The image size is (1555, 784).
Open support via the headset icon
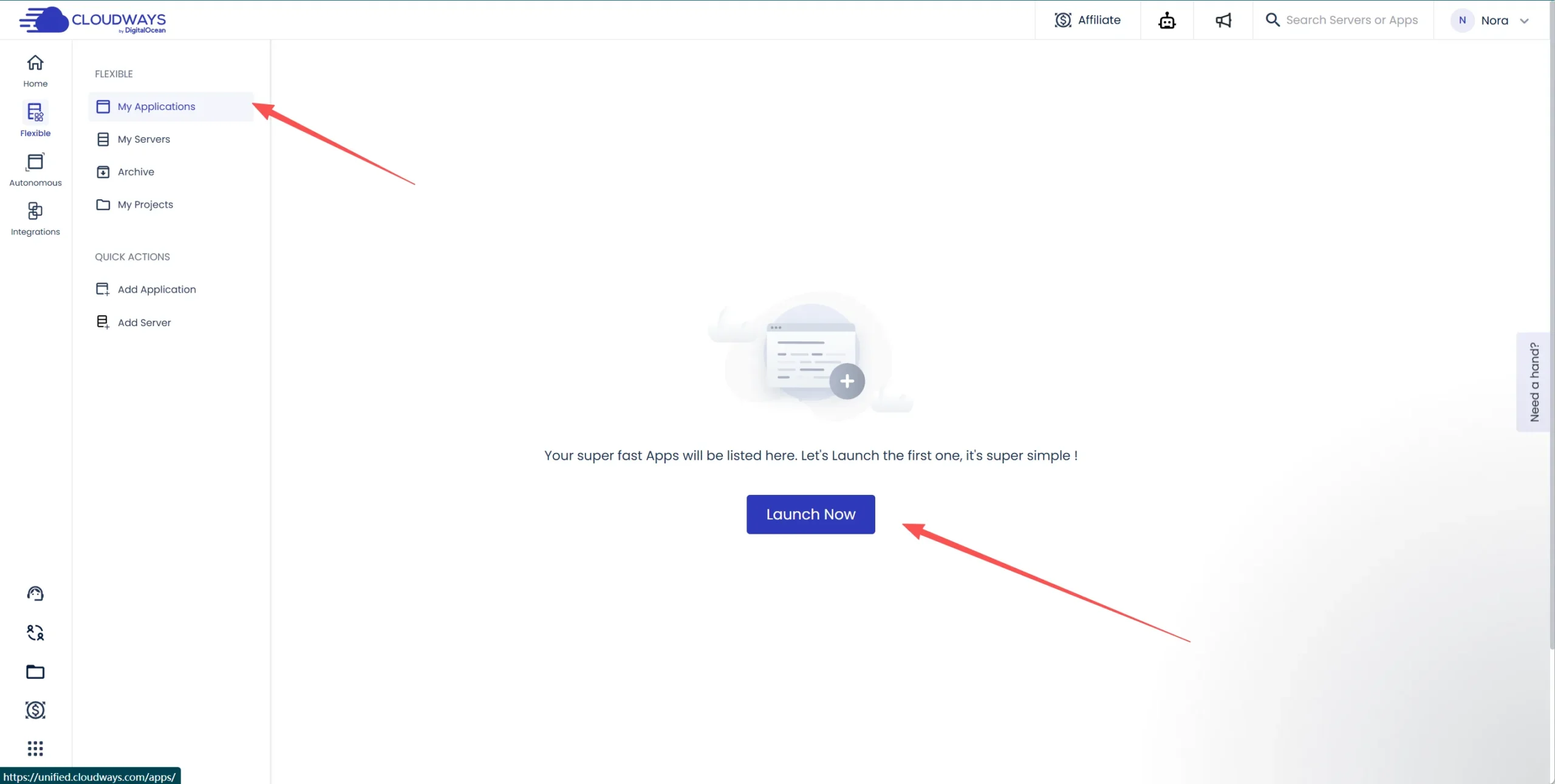pos(35,593)
